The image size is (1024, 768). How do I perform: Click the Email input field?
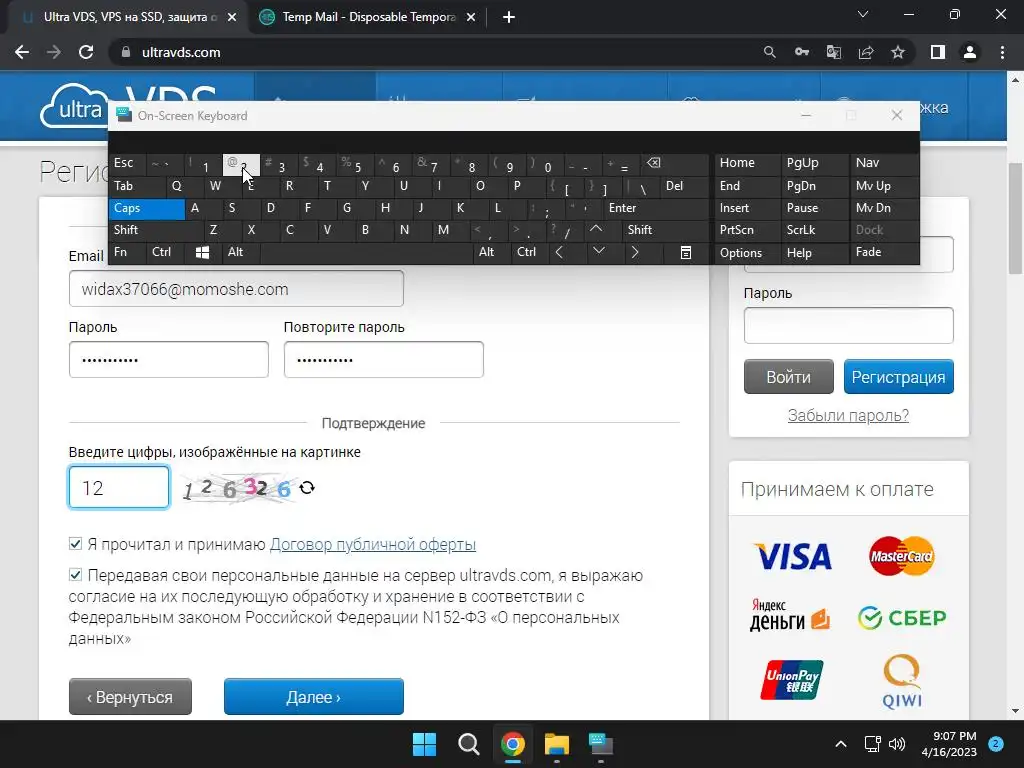[236, 289]
